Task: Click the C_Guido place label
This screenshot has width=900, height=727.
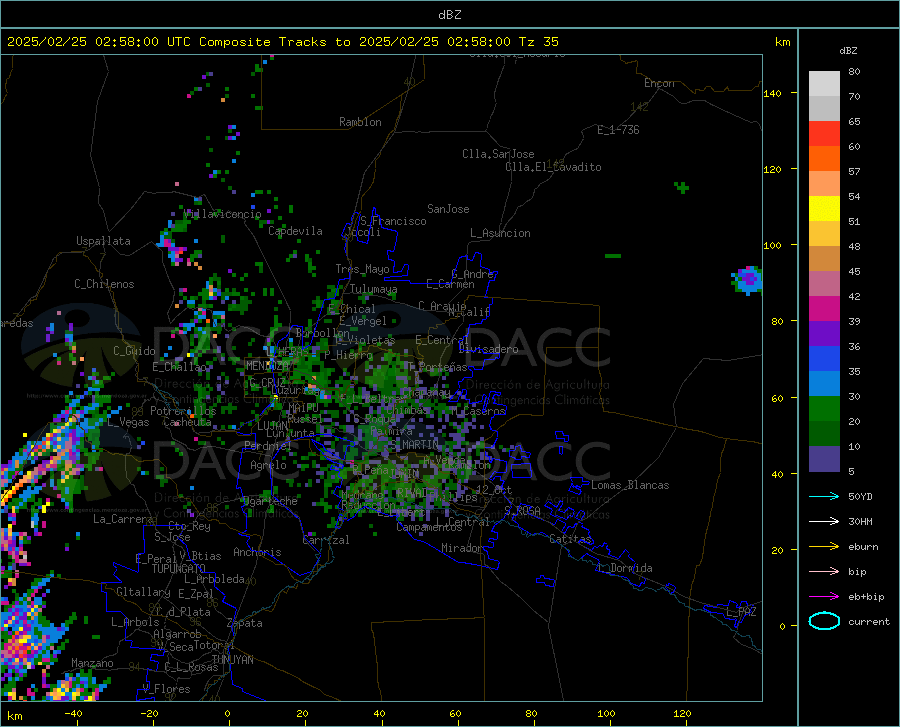Action: click(134, 351)
